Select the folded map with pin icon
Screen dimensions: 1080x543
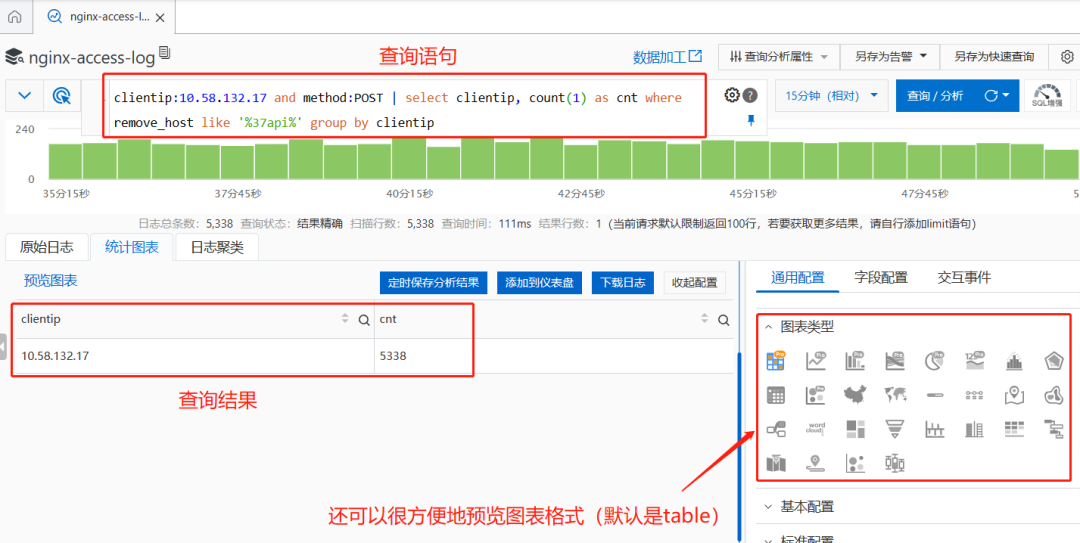(x=1015, y=394)
